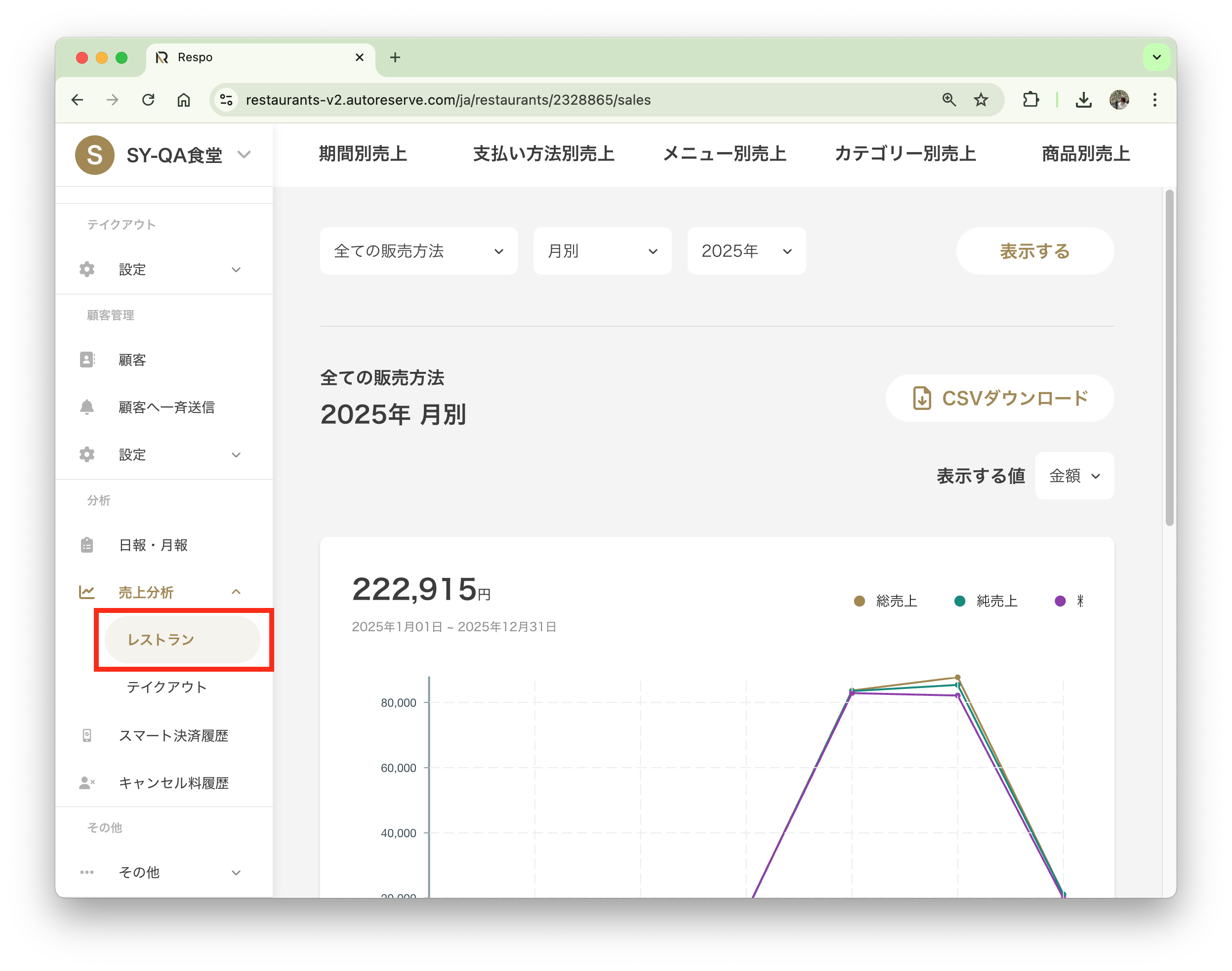This screenshot has height=971, width=1232.
Task: Reload the page
Action: coord(148,100)
